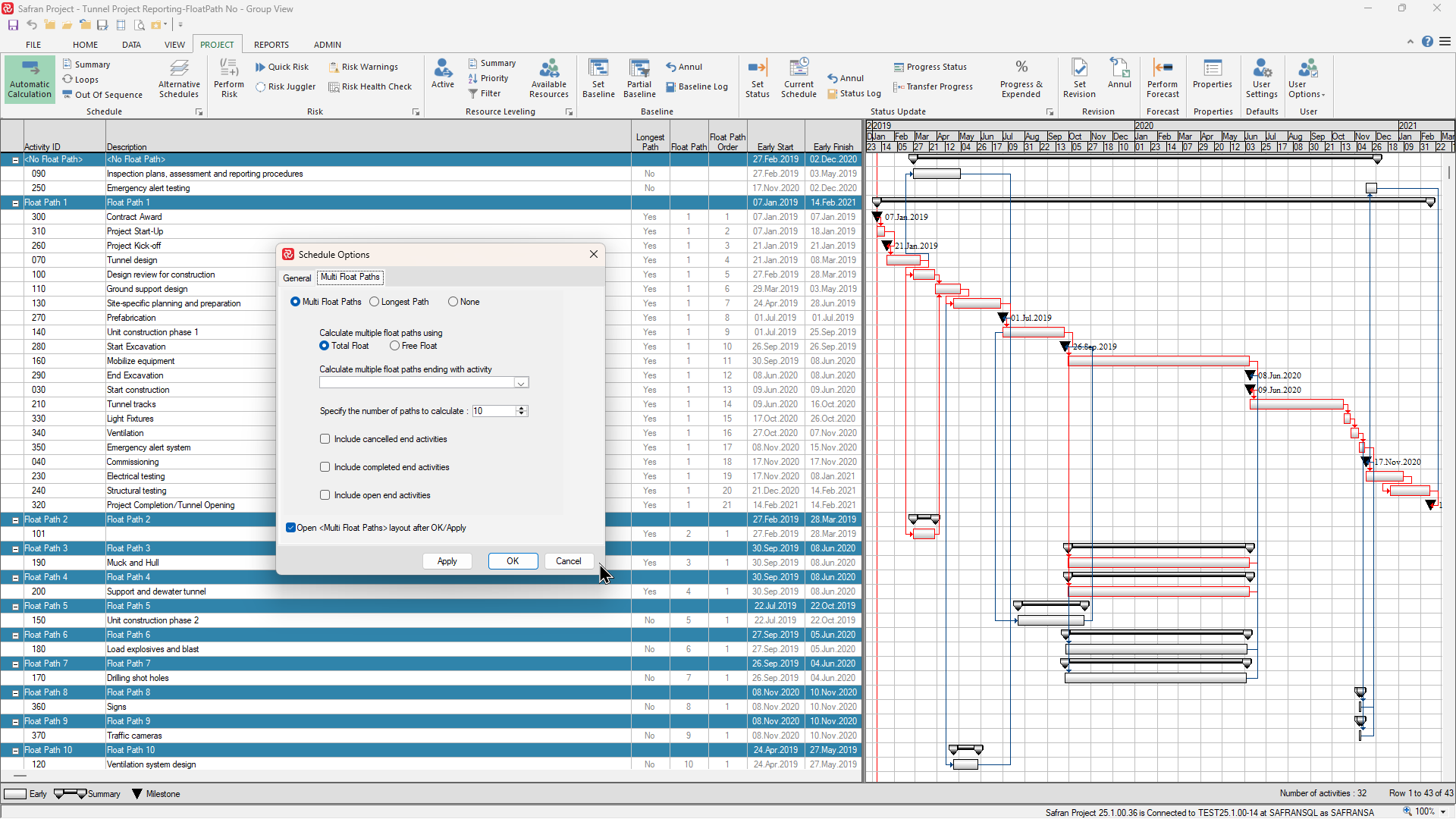Enable Include cancelled end activities checkbox

coord(325,439)
